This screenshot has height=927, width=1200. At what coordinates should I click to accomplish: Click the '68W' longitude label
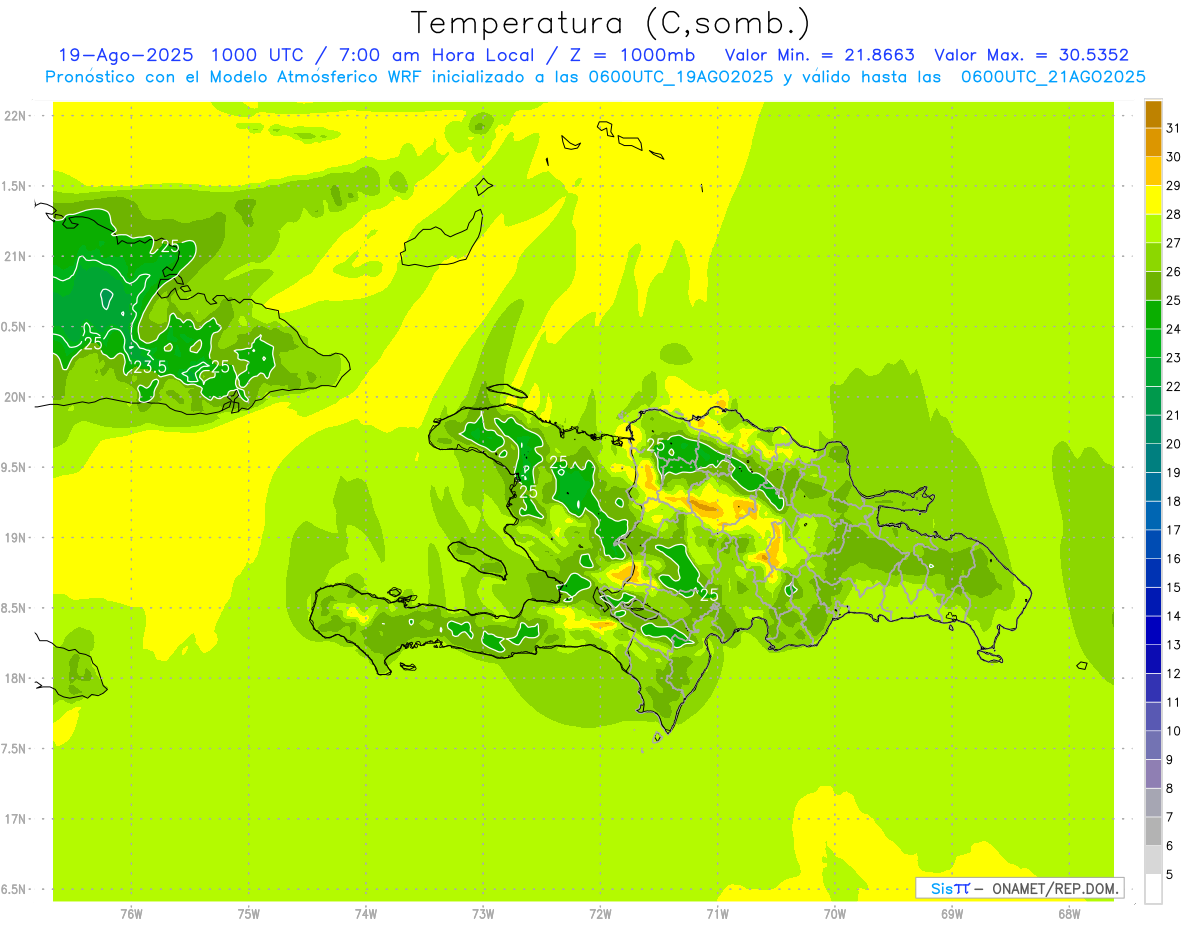tap(1069, 913)
